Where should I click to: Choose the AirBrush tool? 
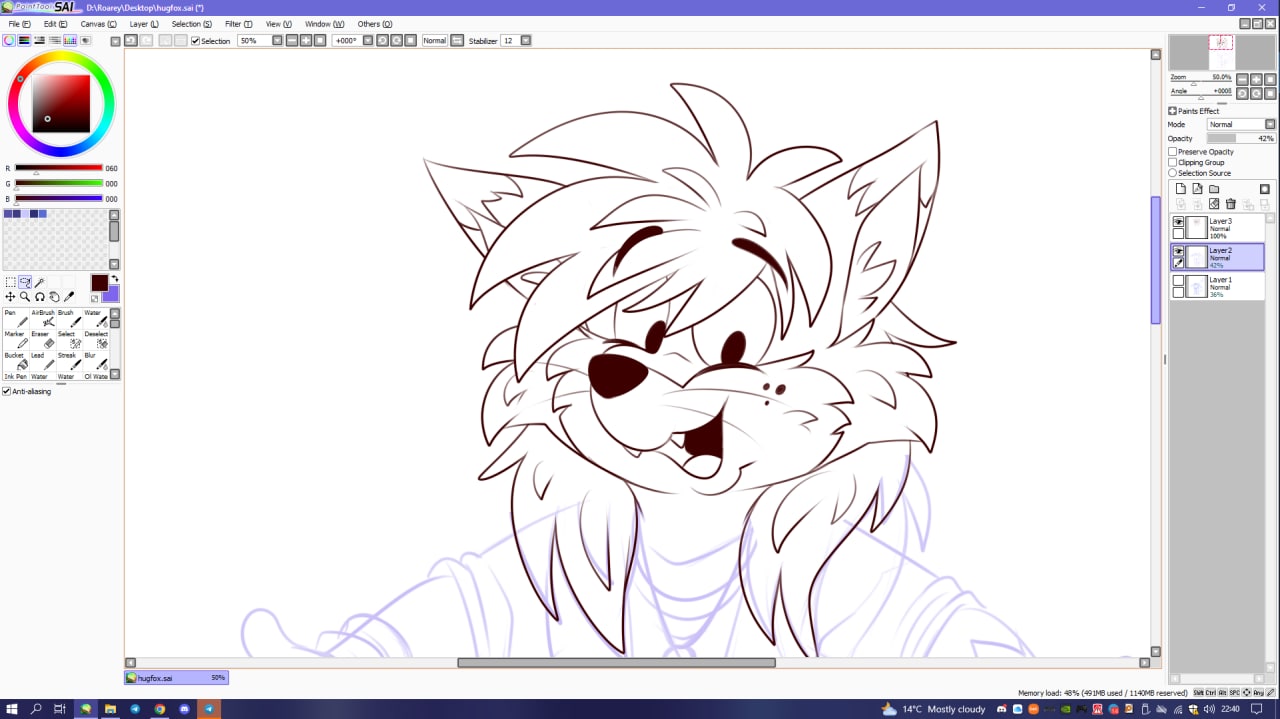tap(48, 322)
